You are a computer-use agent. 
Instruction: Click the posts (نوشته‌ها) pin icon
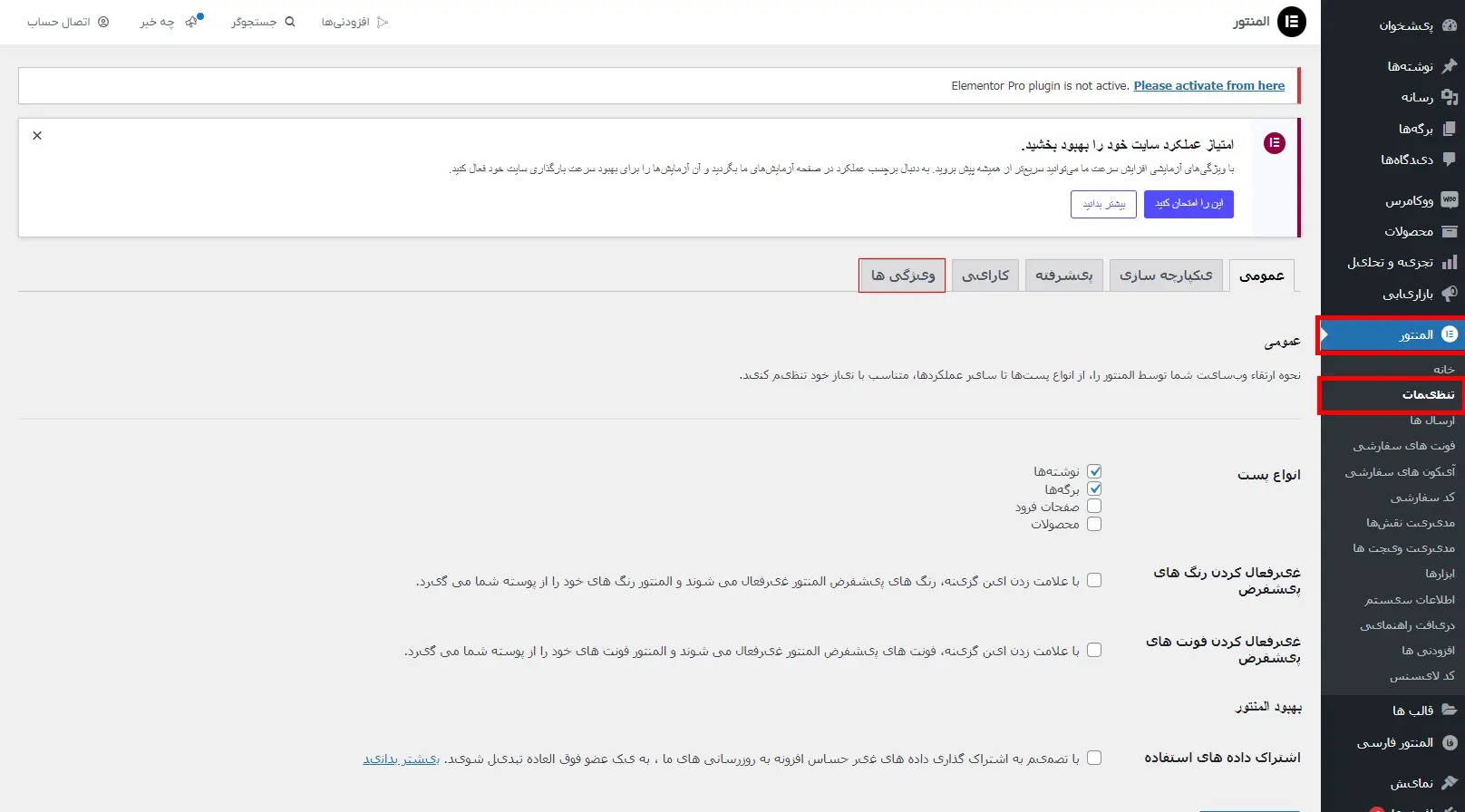click(1449, 65)
